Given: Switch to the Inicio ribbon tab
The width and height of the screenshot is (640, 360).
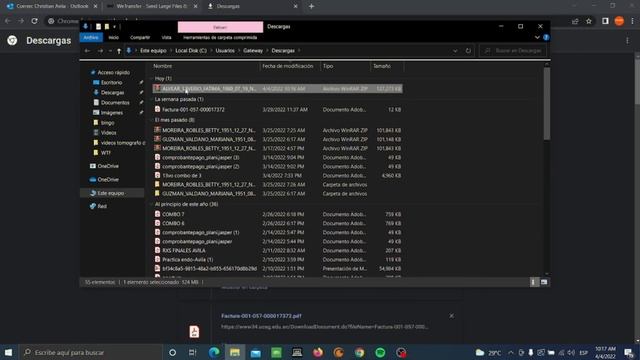Looking at the screenshot, I should click(113, 38).
